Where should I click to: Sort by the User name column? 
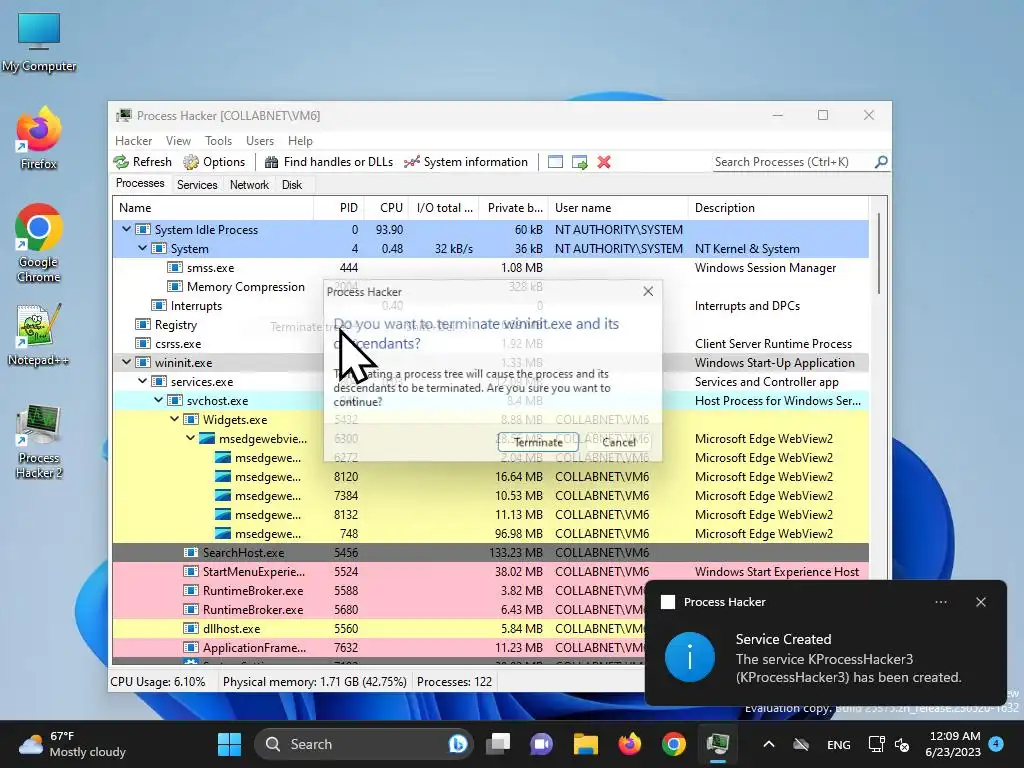[x=618, y=208]
